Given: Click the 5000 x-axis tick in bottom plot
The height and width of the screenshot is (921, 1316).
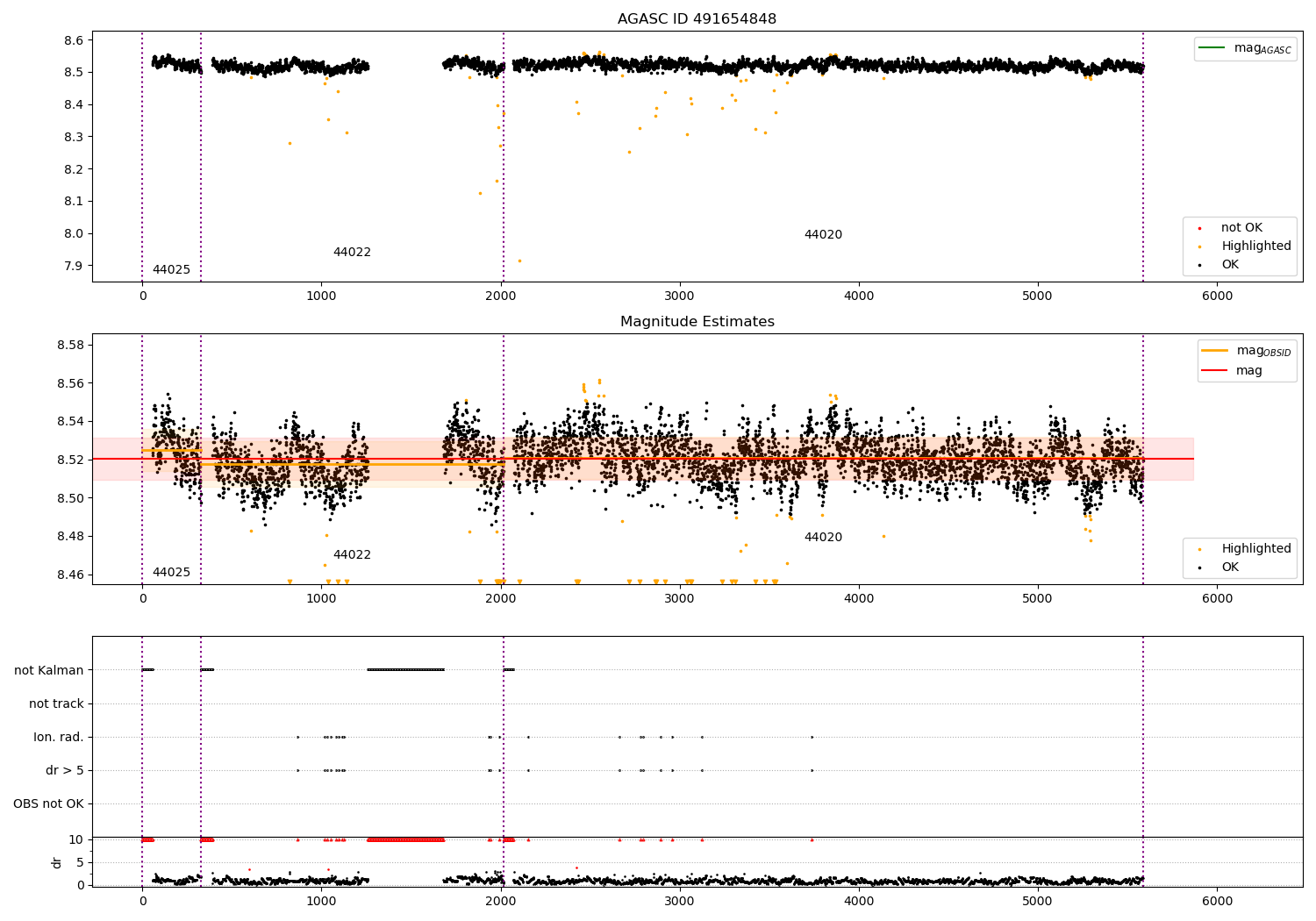Looking at the screenshot, I should click(1038, 901).
